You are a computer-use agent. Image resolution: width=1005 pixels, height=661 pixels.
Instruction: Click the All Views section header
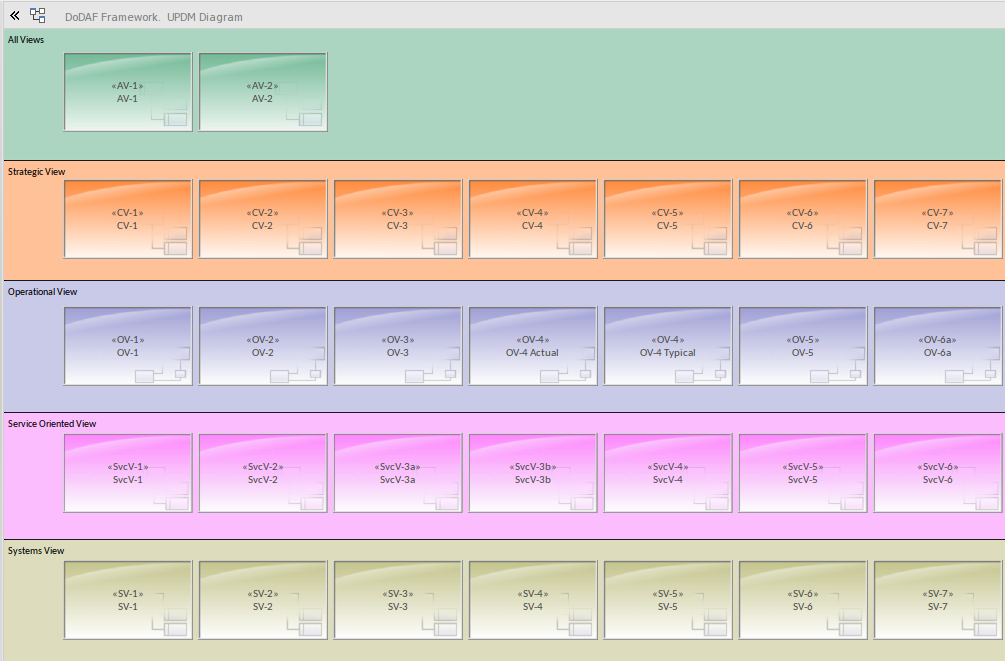coord(26,40)
